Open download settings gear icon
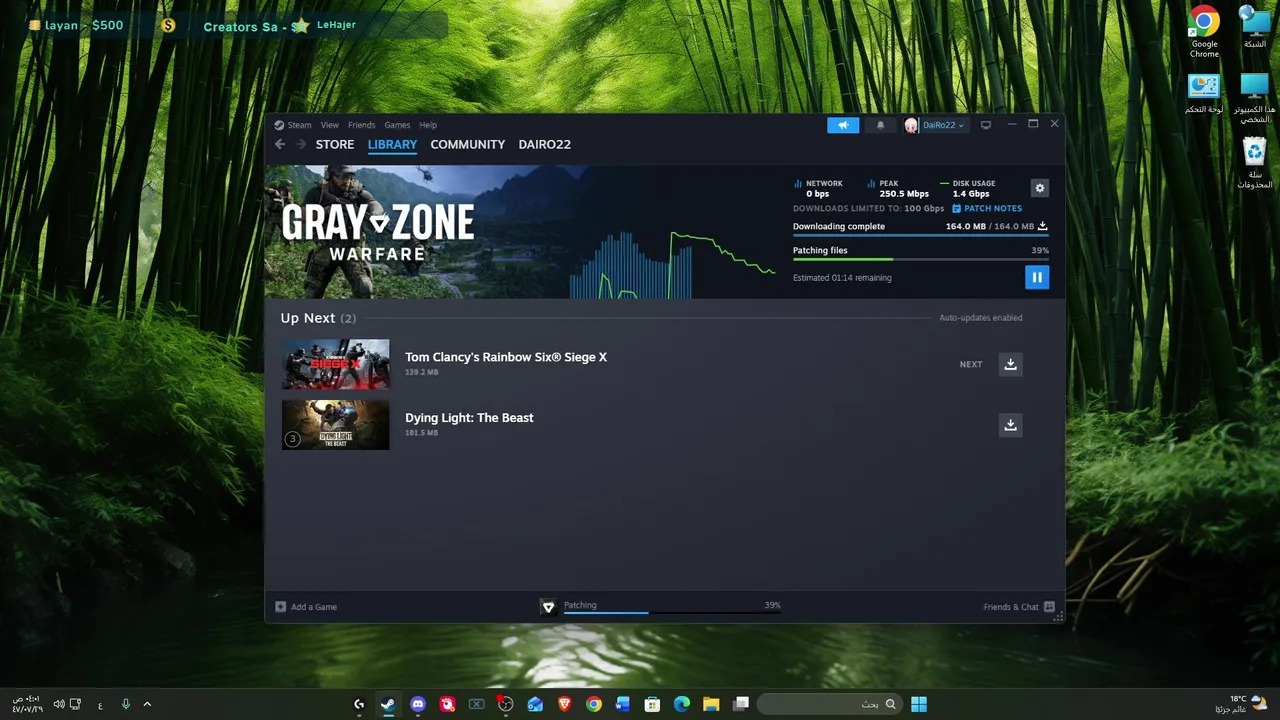 pyautogui.click(x=1040, y=188)
